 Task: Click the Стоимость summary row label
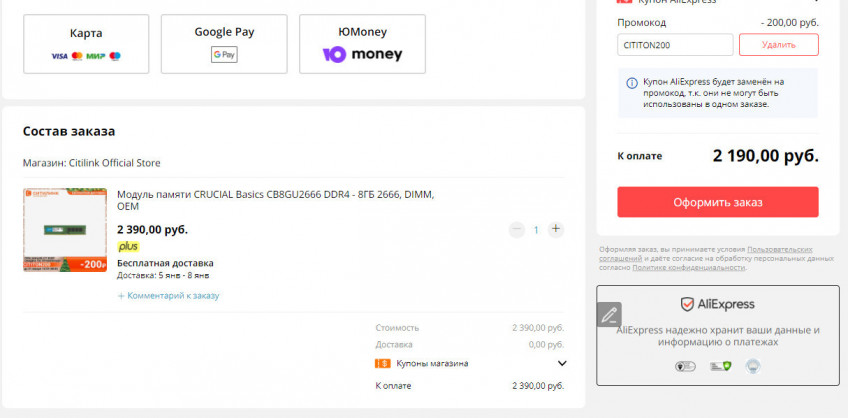[x=397, y=328]
